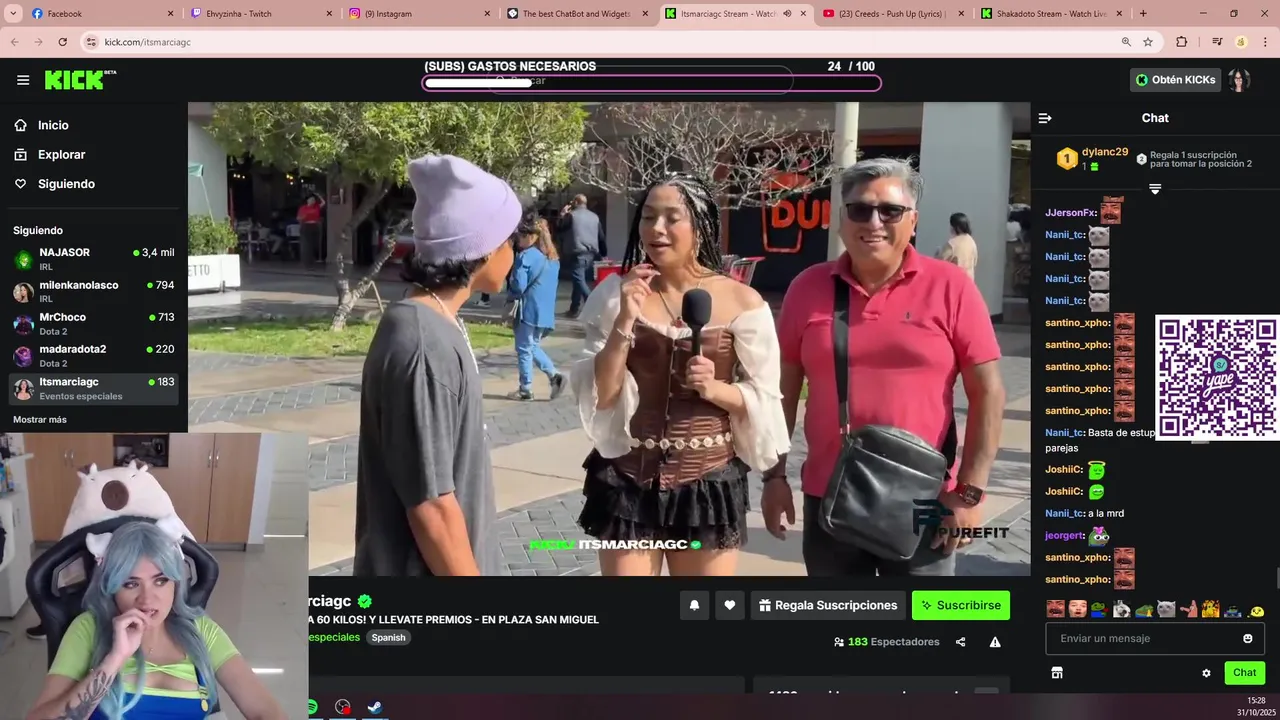Image resolution: width=1280 pixels, height=720 pixels.
Task: Open madaradota2 channel in following list
Action: coord(94,355)
